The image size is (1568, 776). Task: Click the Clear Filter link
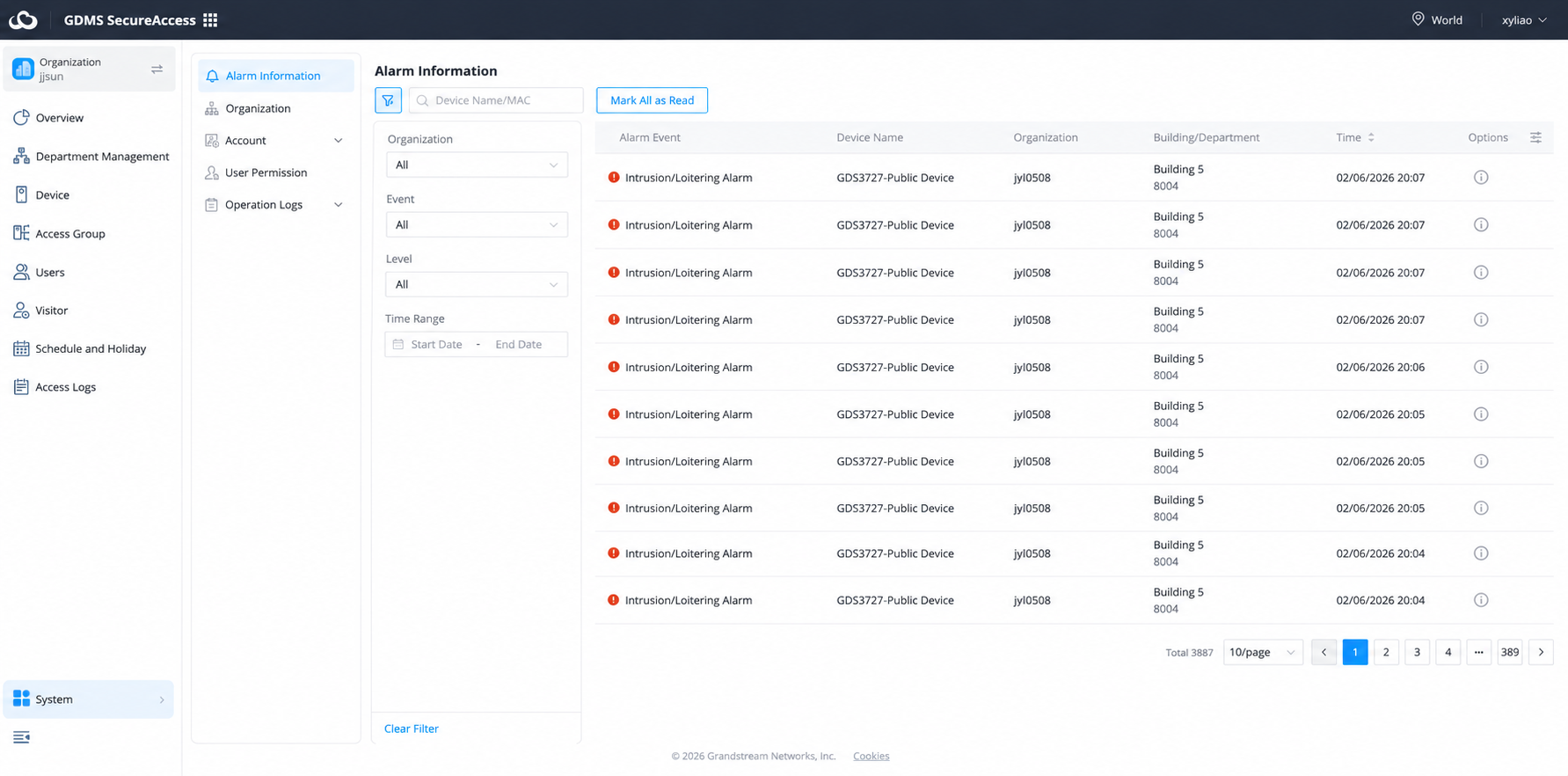[411, 728]
